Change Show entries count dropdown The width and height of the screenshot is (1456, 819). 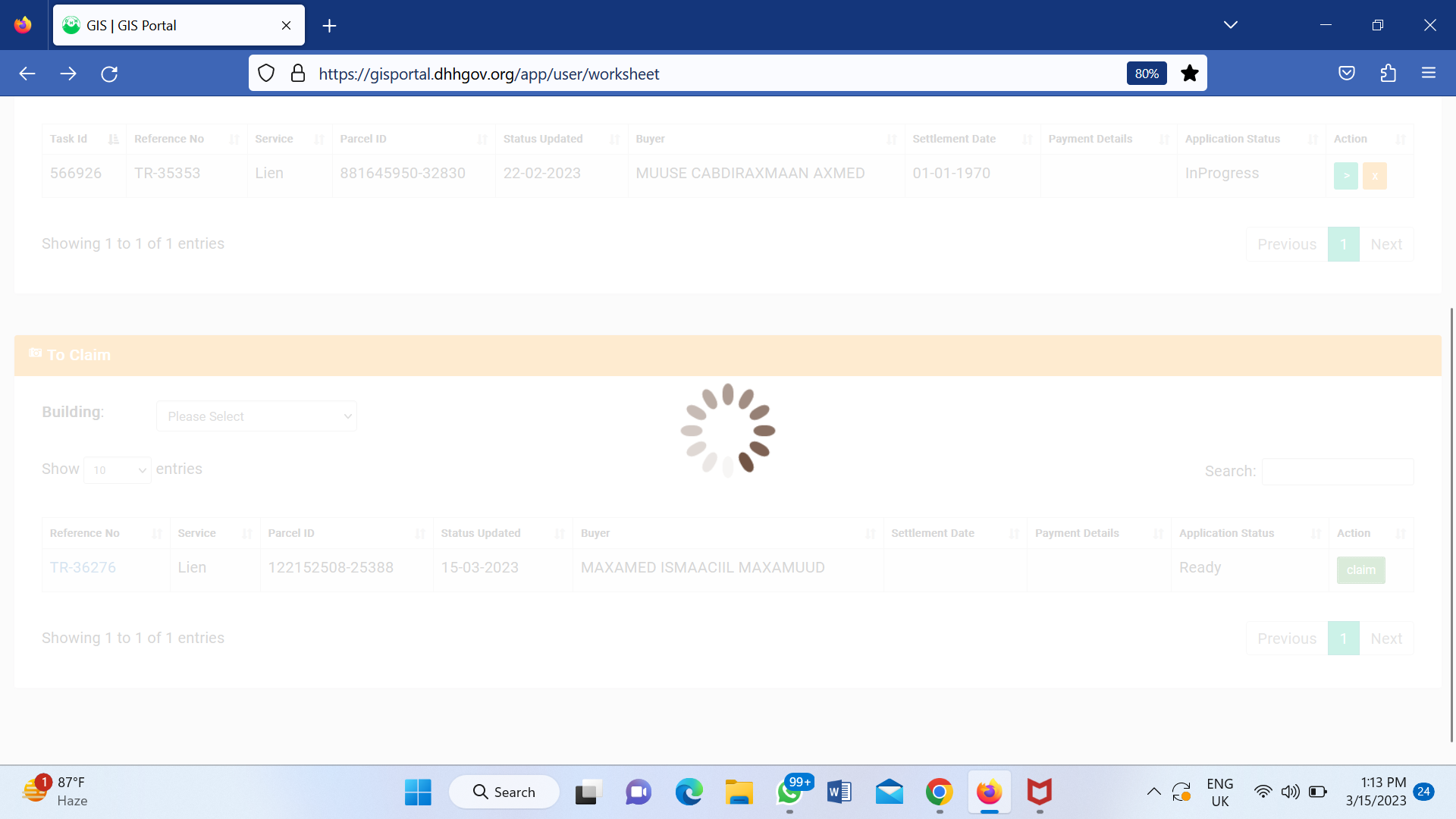118,470
